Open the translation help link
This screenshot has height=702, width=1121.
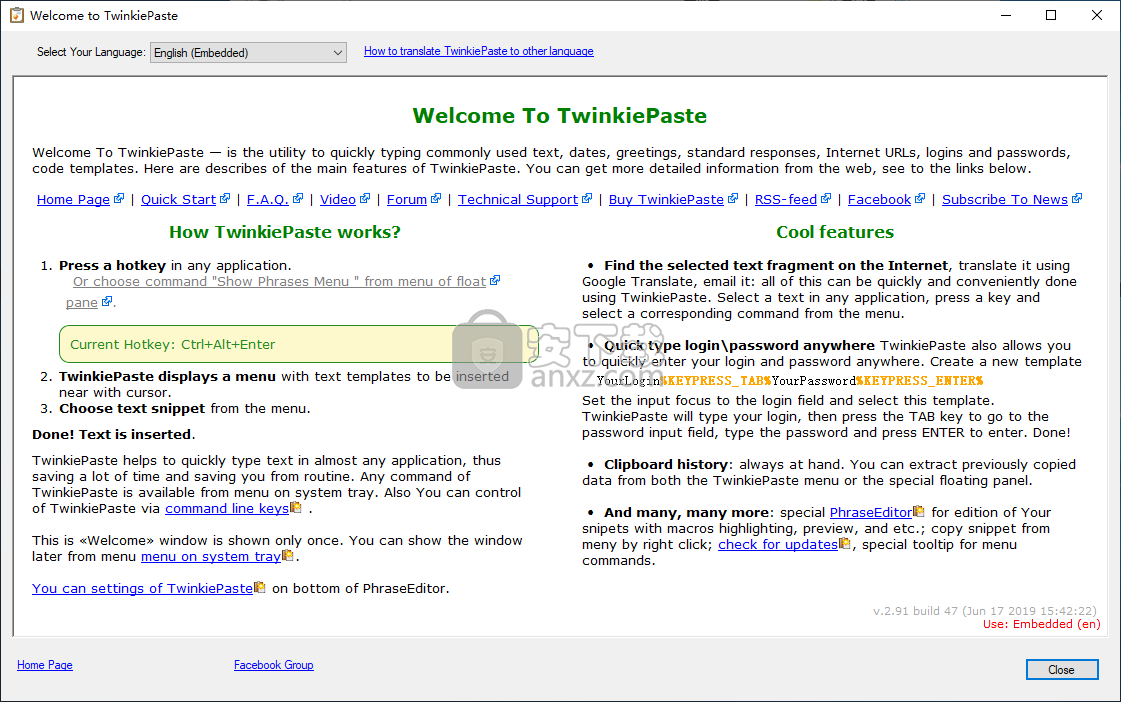[478, 51]
